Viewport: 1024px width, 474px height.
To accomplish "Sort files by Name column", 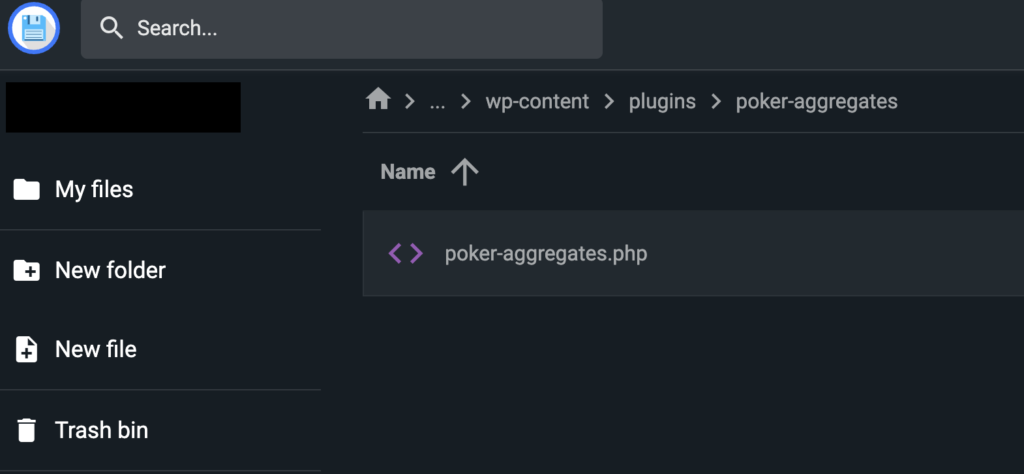I will click(408, 172).
